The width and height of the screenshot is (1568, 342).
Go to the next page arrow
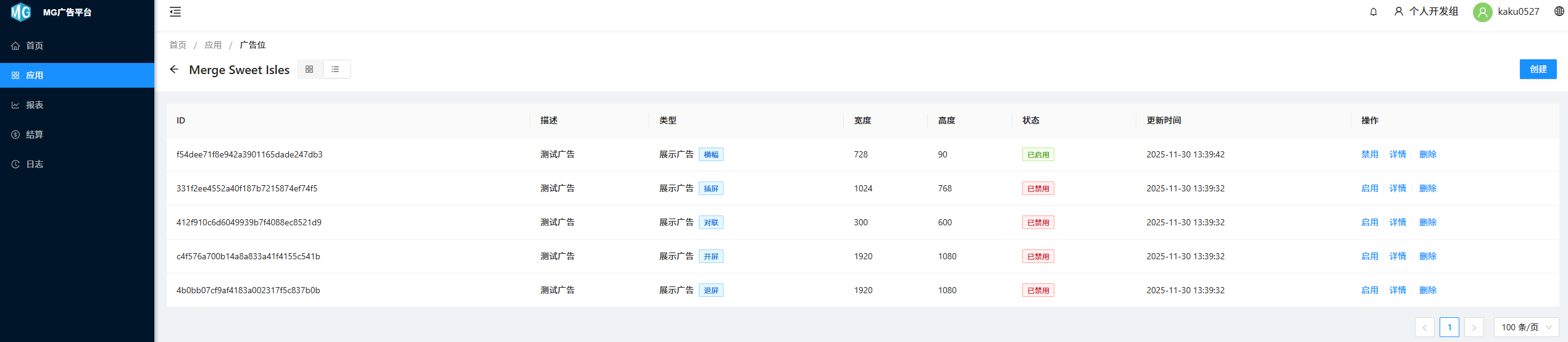click(x=1474, y=327)
